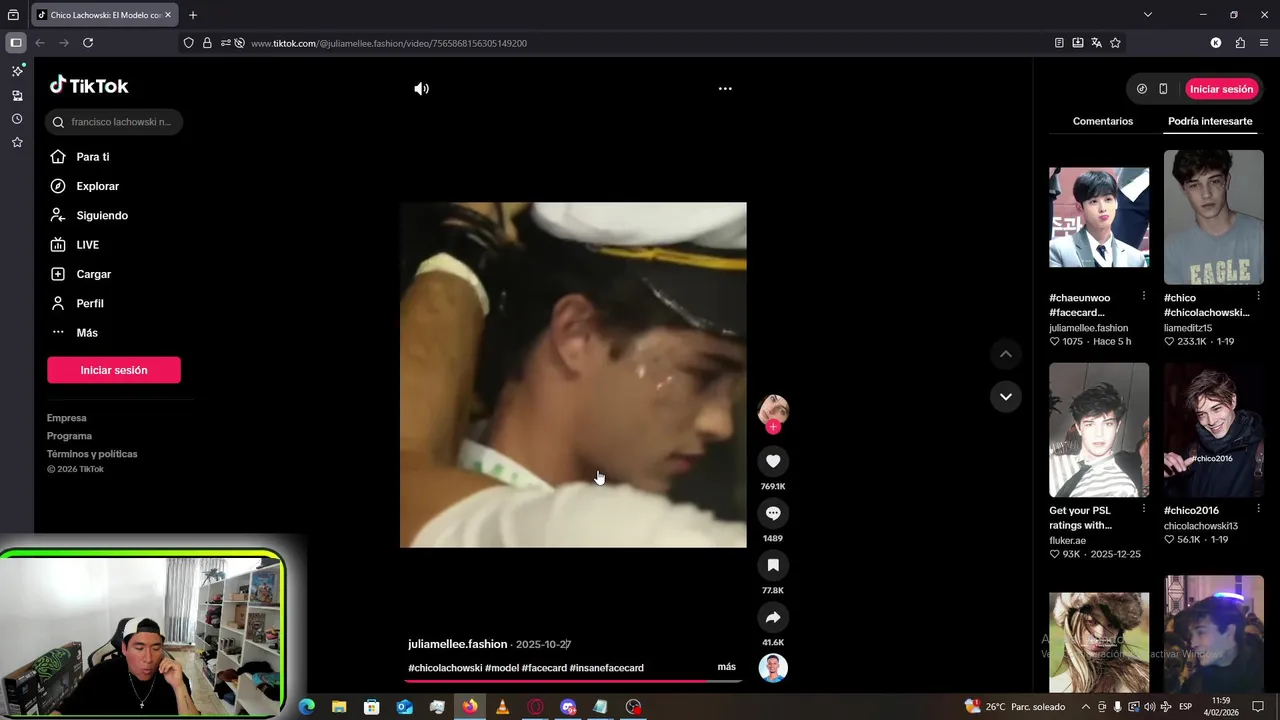
Task: Open the Perfil page
Action: click(90, 304)
